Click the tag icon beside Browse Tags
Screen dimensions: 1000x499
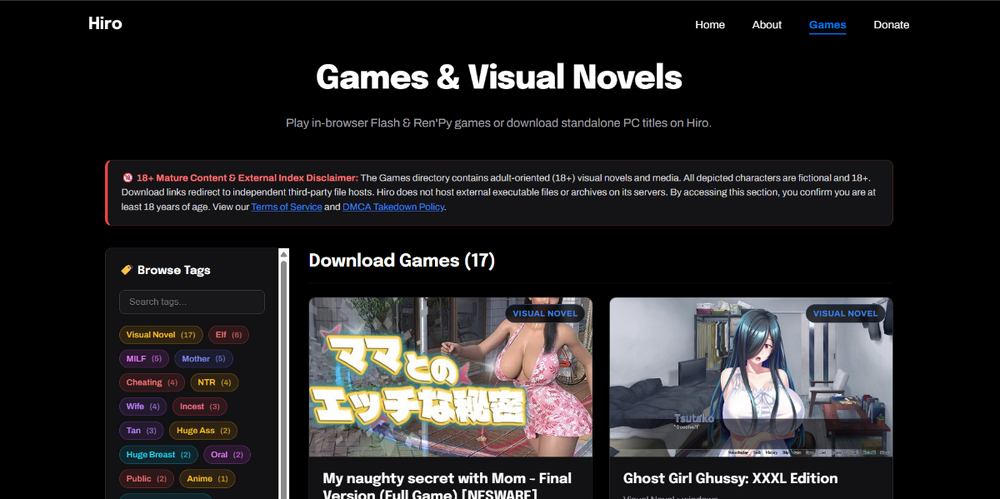(126, 270)
